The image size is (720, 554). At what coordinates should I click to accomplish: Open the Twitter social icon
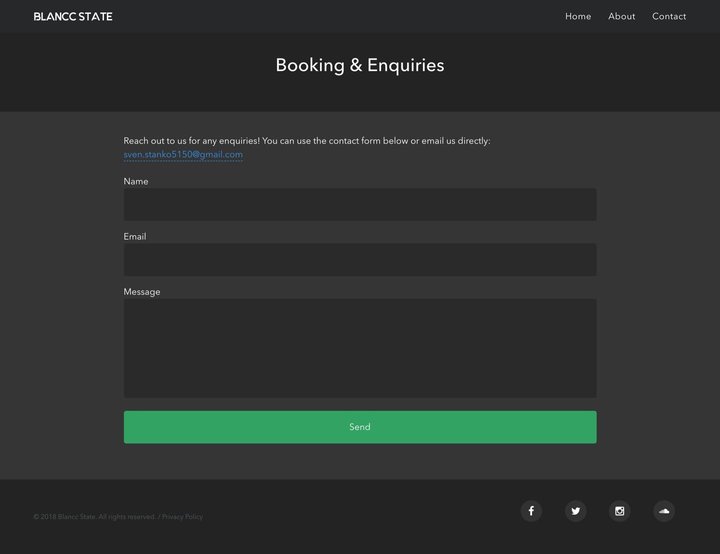click(x=575, y=511)
